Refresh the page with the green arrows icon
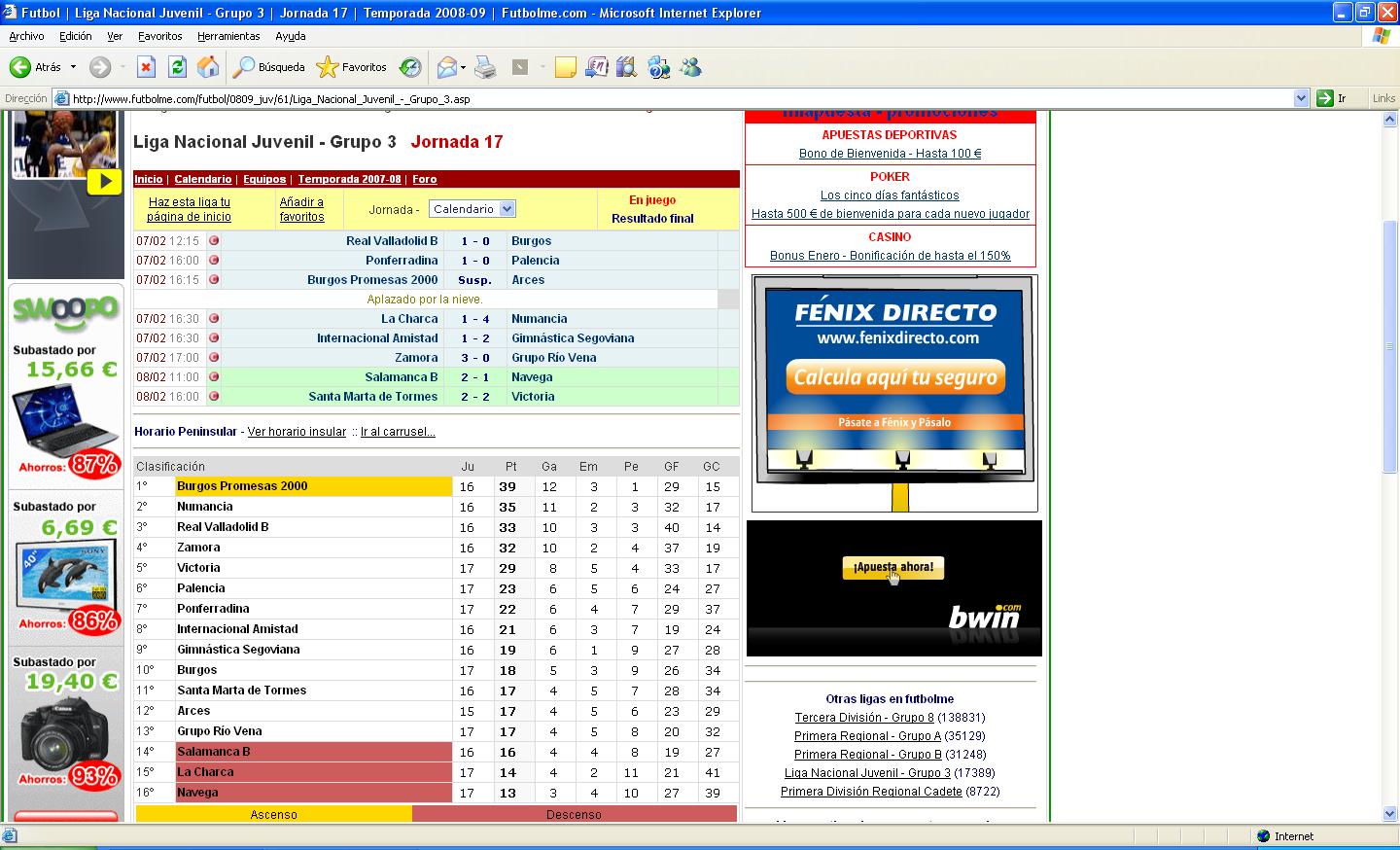Screen dimensions: 1400x850 coord(177,67)
